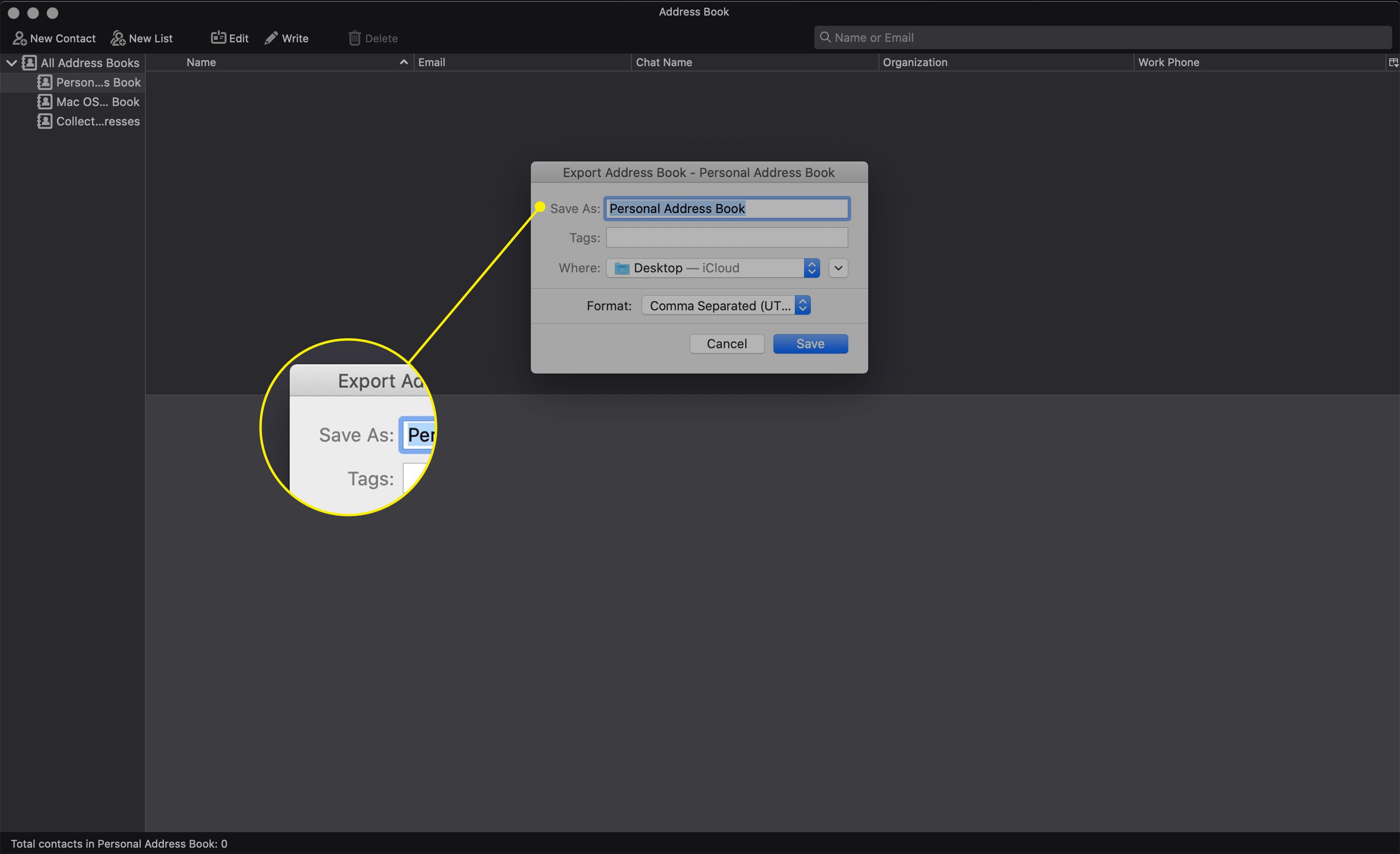Search in the Name or Email field
The width and height of the screenshot is (1400, 854).
coord(1100,37)
